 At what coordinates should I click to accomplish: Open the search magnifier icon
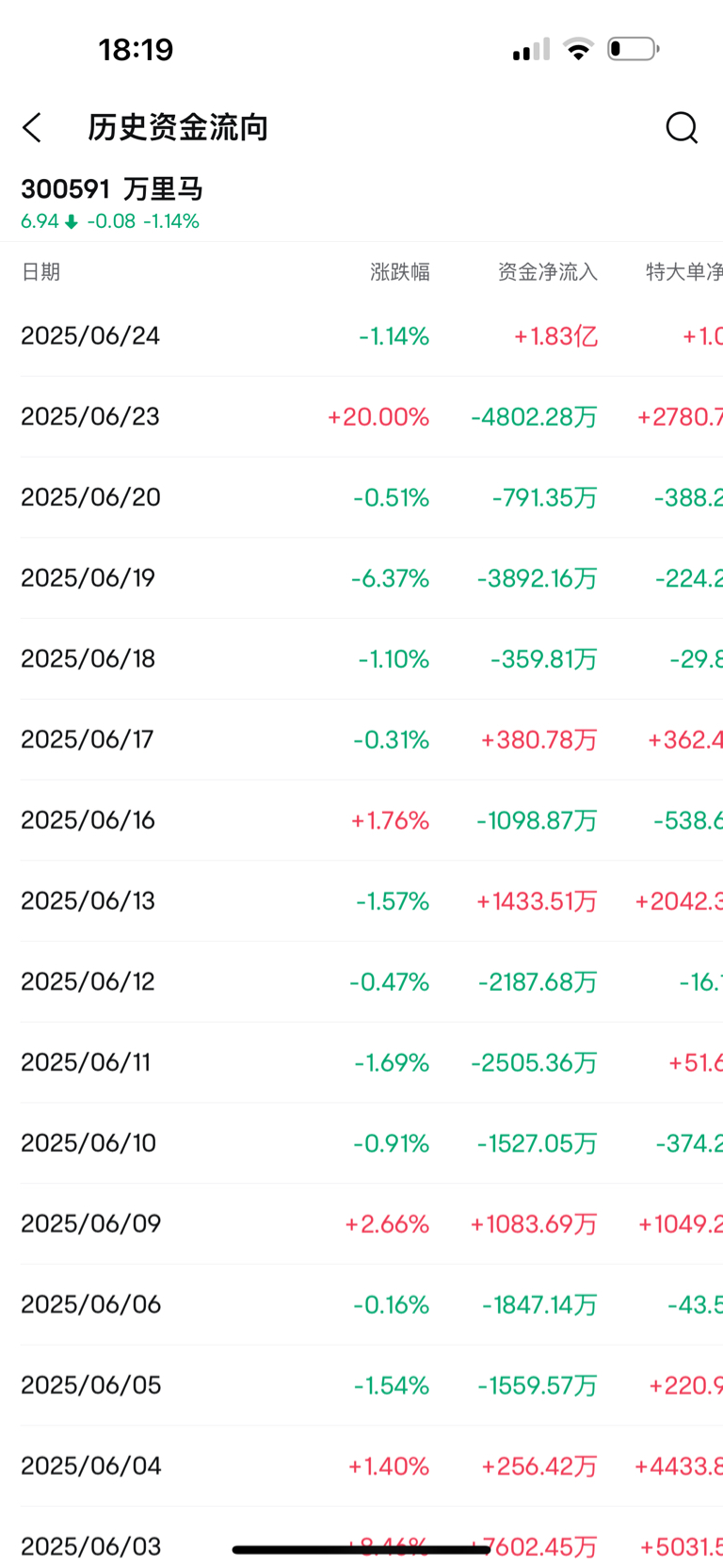tap(682, 127)
